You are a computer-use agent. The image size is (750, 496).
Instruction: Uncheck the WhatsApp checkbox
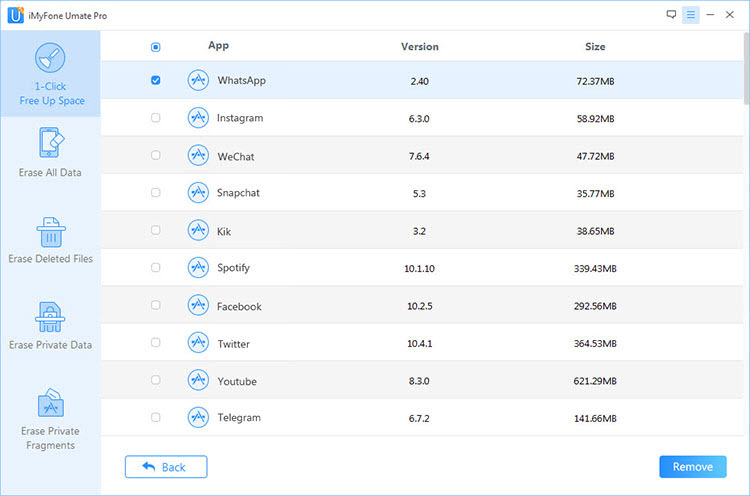point(155,80)
